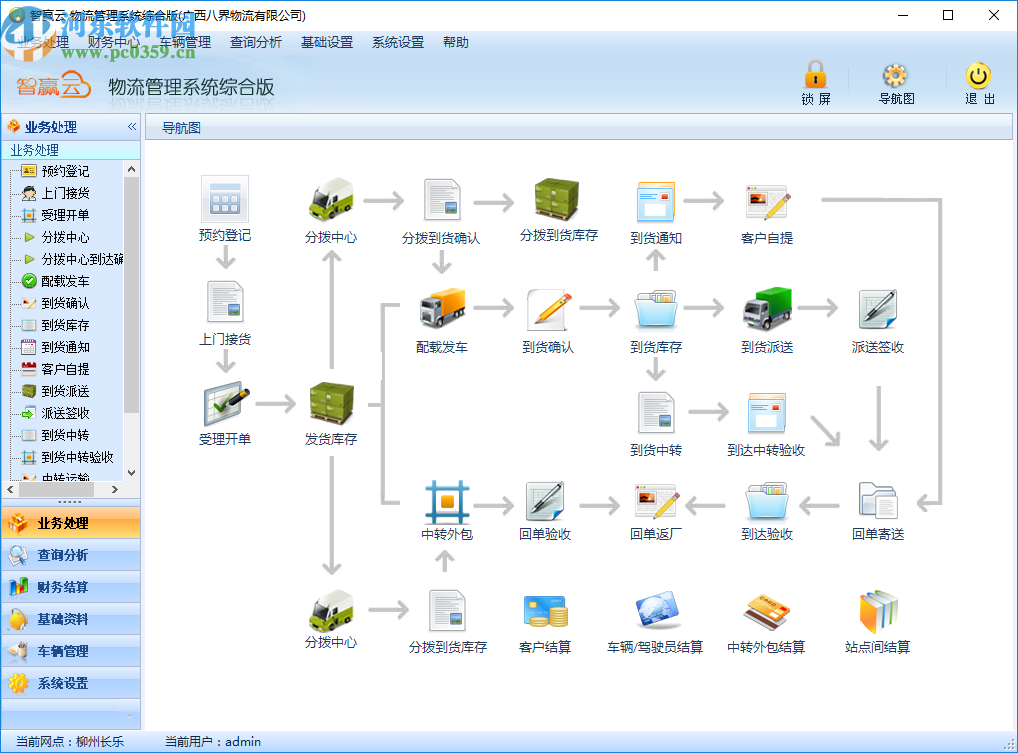Image resolution: width=1018 pixels, height=753 pixels.
Task: Open the 回单返厂 icon
Action: 657,500
